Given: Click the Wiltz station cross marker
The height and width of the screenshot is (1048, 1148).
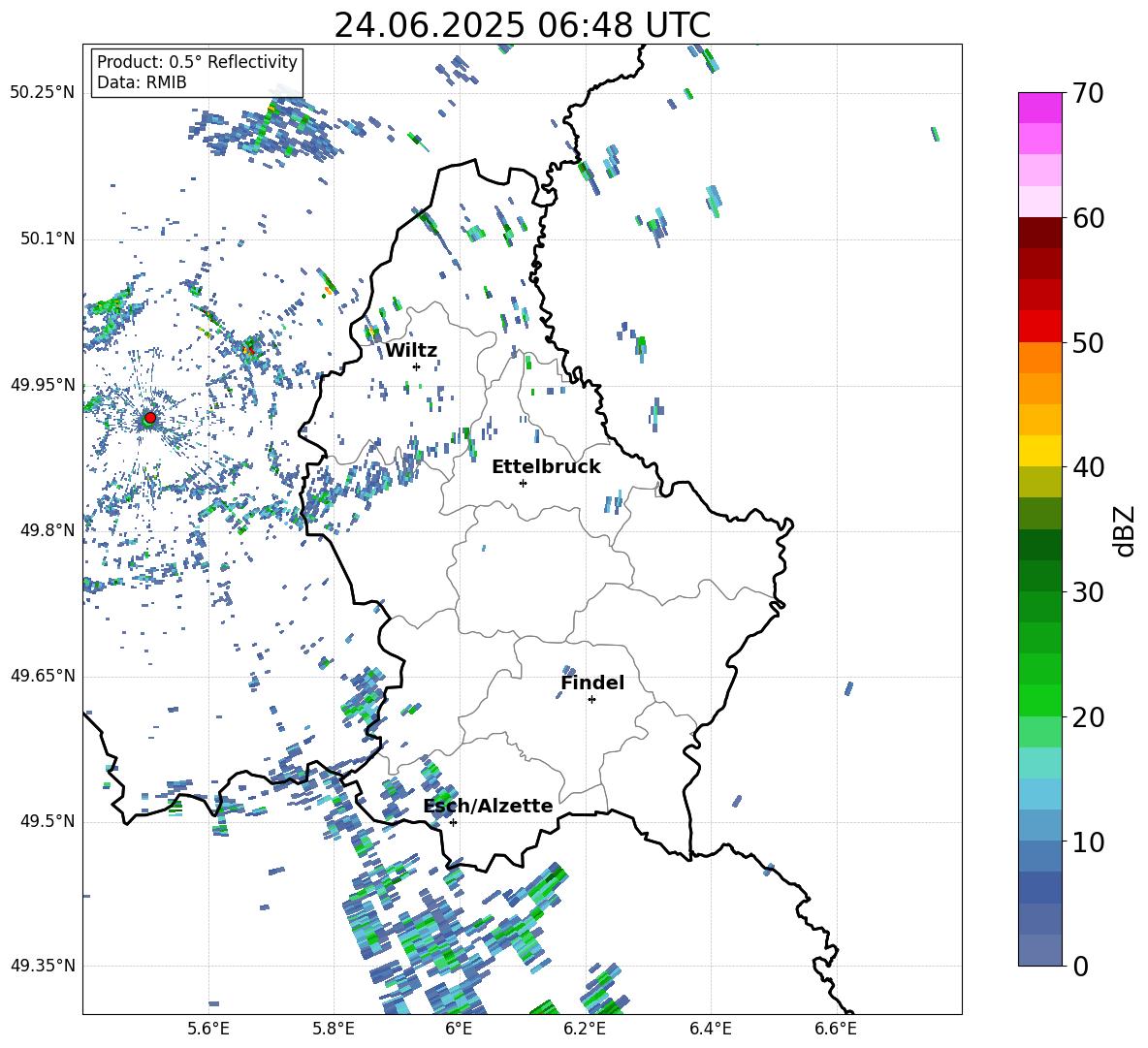Looking at the screenshot, I should pos(417,366).
